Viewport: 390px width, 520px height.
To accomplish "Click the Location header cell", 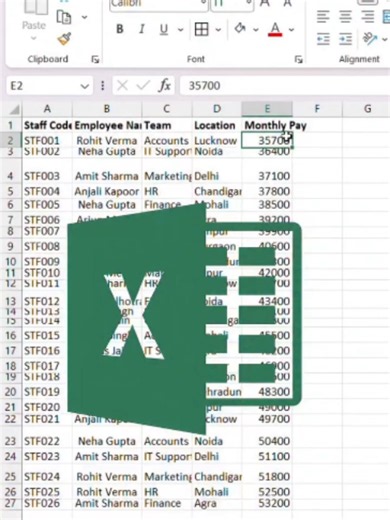I will (x=217, y=125).
